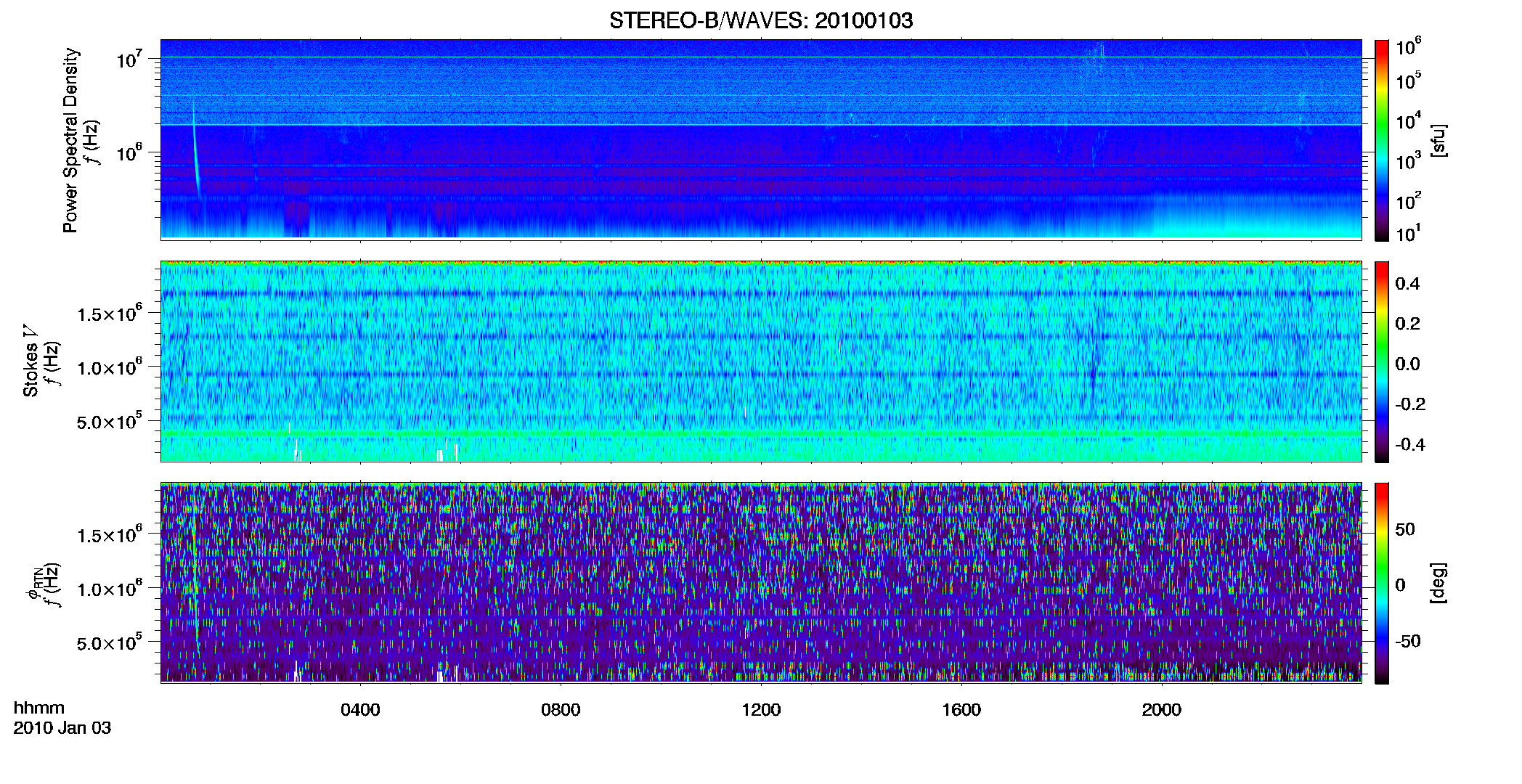1522x784 pixels.
Task: Click the 1600 time tick label
Action: pos(961,710)
